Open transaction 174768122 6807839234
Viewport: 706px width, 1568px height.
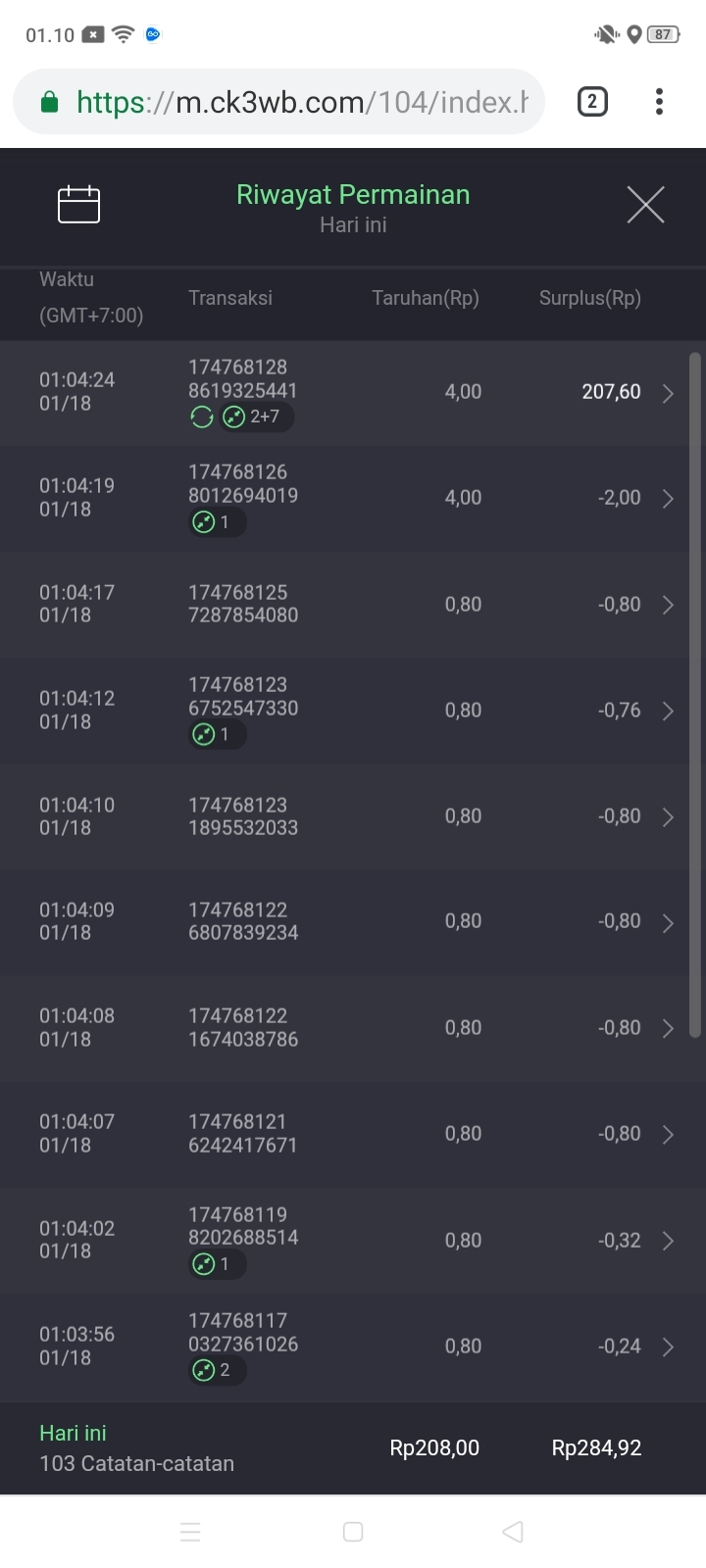pyautogui.click(x=243, y=921)
